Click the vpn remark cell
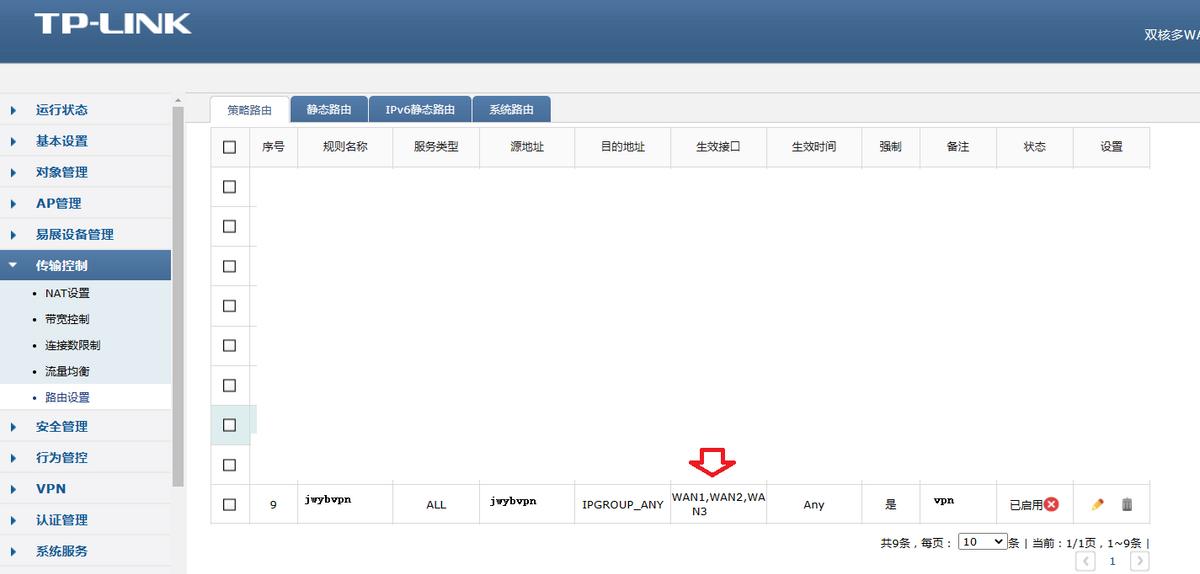Image resolution: width=1200 pixels, height=574 pixels. (958, 504)
